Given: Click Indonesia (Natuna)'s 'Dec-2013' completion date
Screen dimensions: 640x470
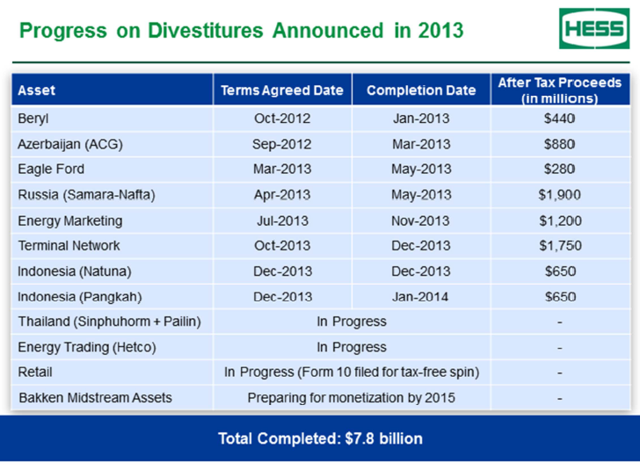Looking at the screenshot, I should pyautogui.click(x=421, y=271).
